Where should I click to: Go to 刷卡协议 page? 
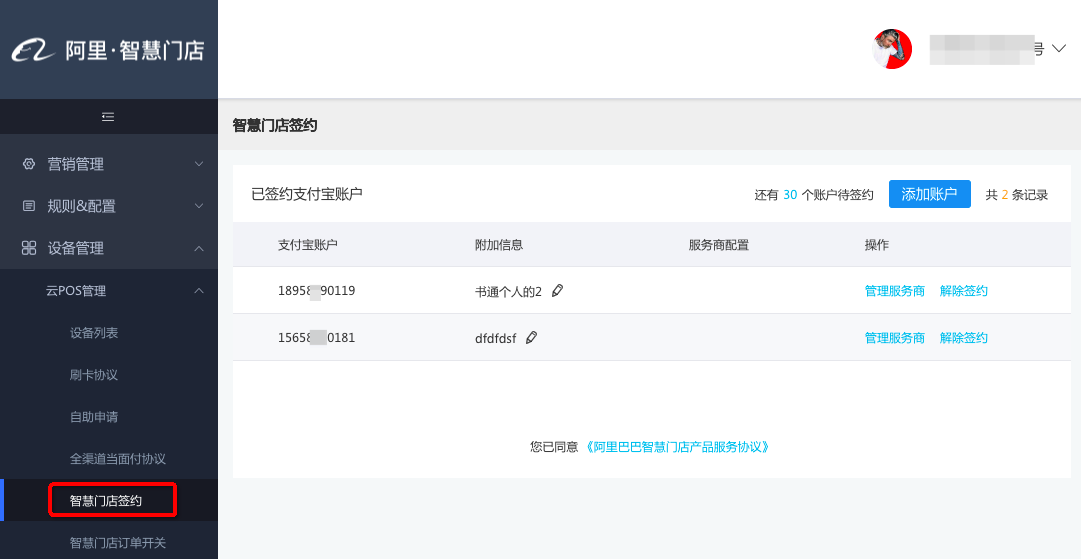94,375
